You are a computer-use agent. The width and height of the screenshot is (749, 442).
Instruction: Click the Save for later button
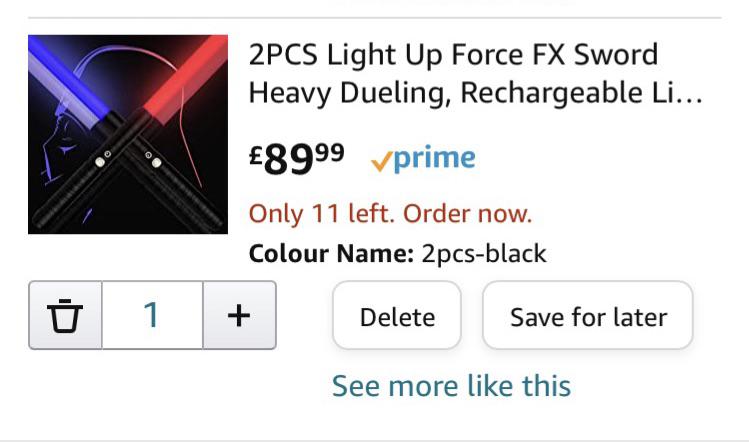point(588,315)
